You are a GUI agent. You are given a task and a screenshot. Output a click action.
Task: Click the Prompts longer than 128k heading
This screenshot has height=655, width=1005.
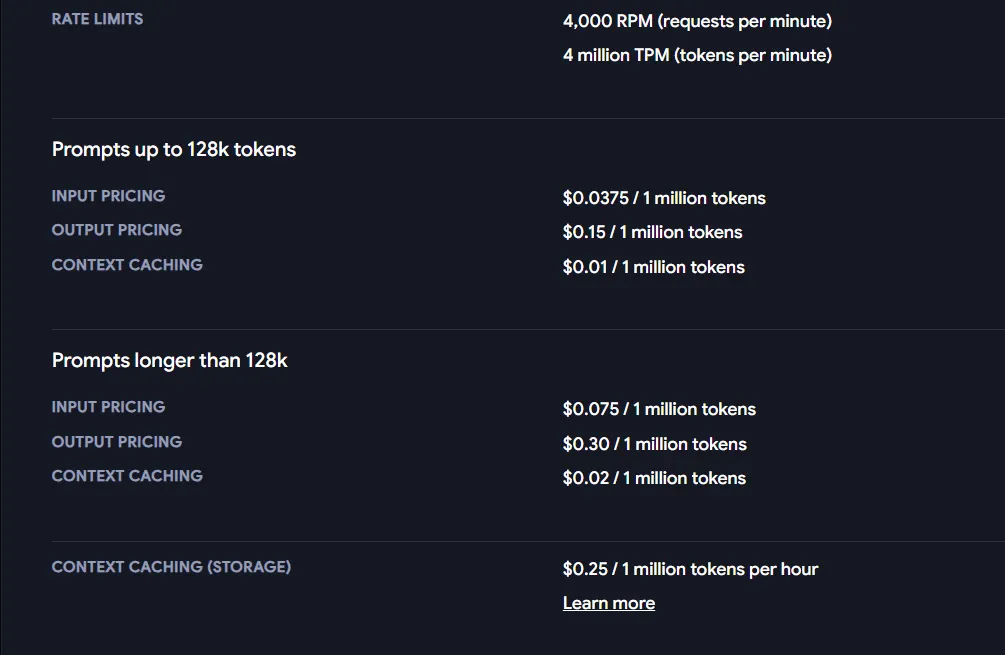pyautogui.click(x=169, y=360)
